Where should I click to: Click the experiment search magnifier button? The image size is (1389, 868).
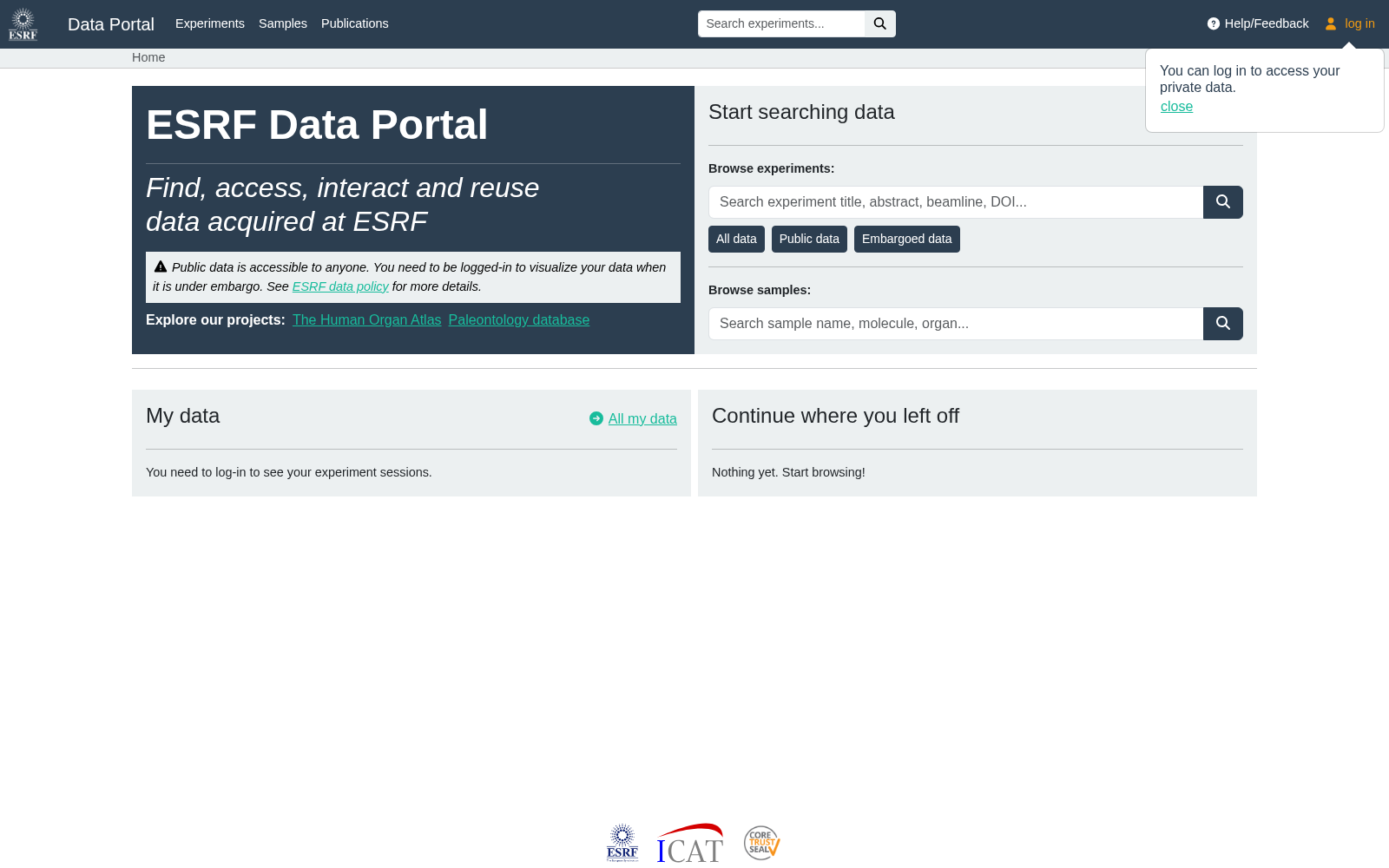tap(1223, 202)
